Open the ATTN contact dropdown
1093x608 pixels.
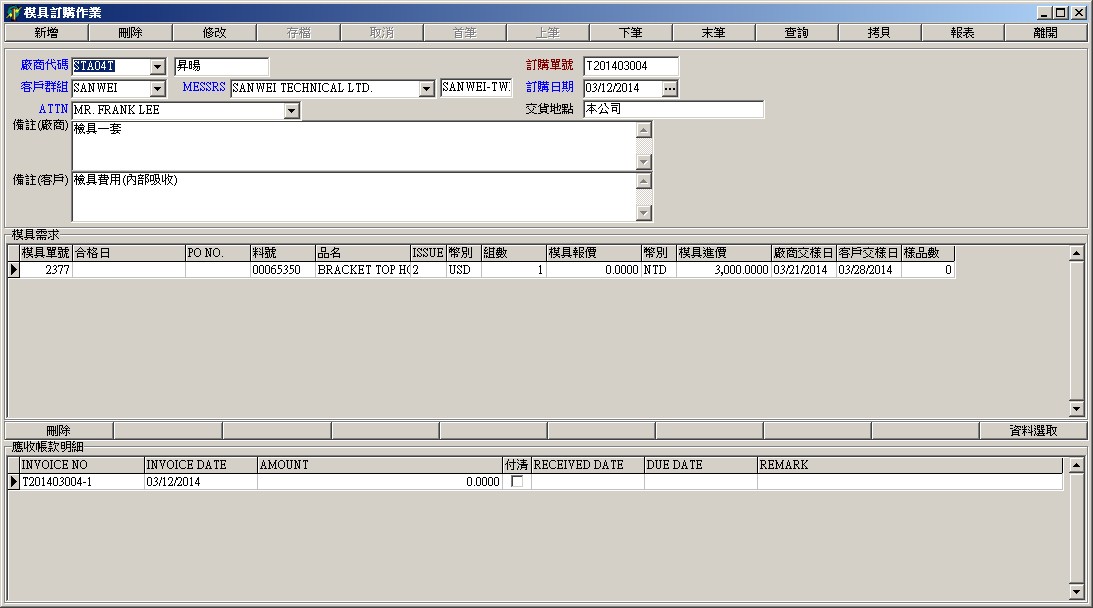point(291,111)
